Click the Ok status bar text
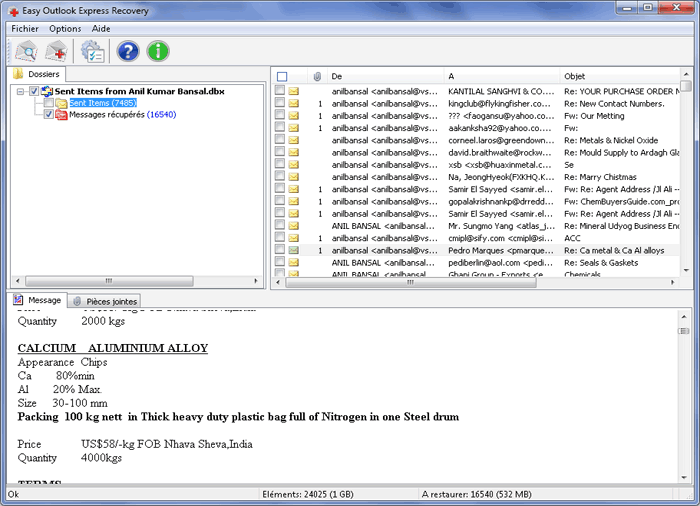Viewport: 700px width, 506px height. (13, 494)
